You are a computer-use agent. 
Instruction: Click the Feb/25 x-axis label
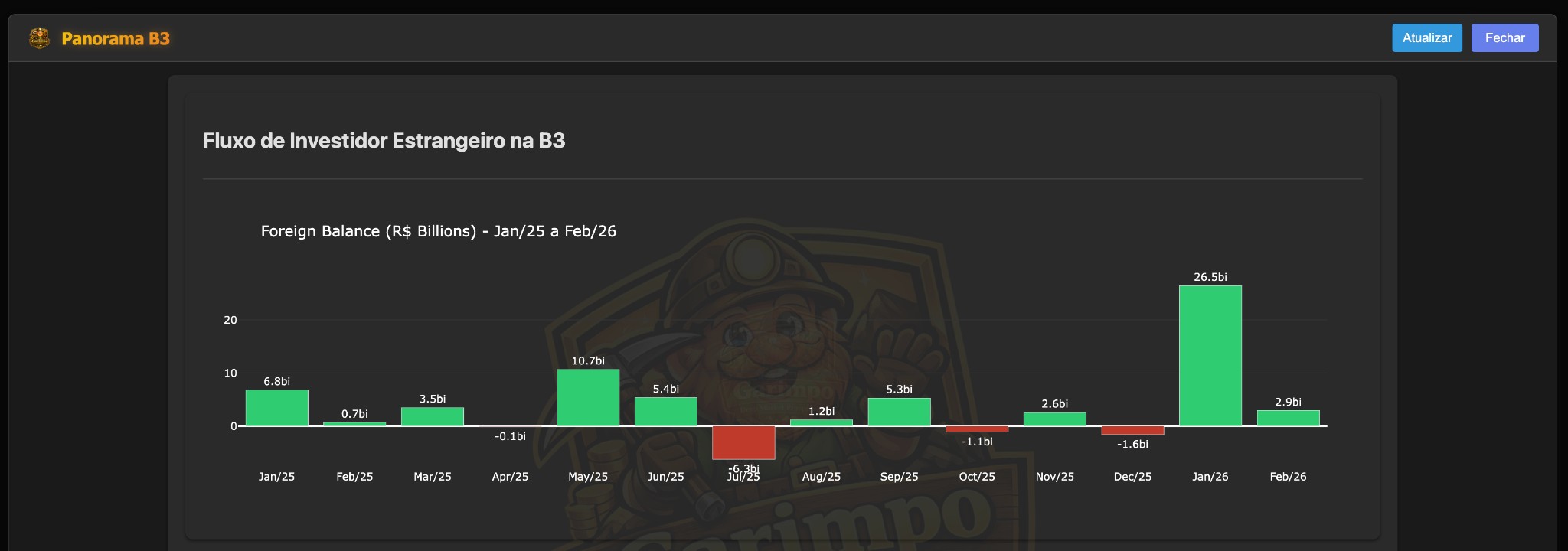(354, 477)
